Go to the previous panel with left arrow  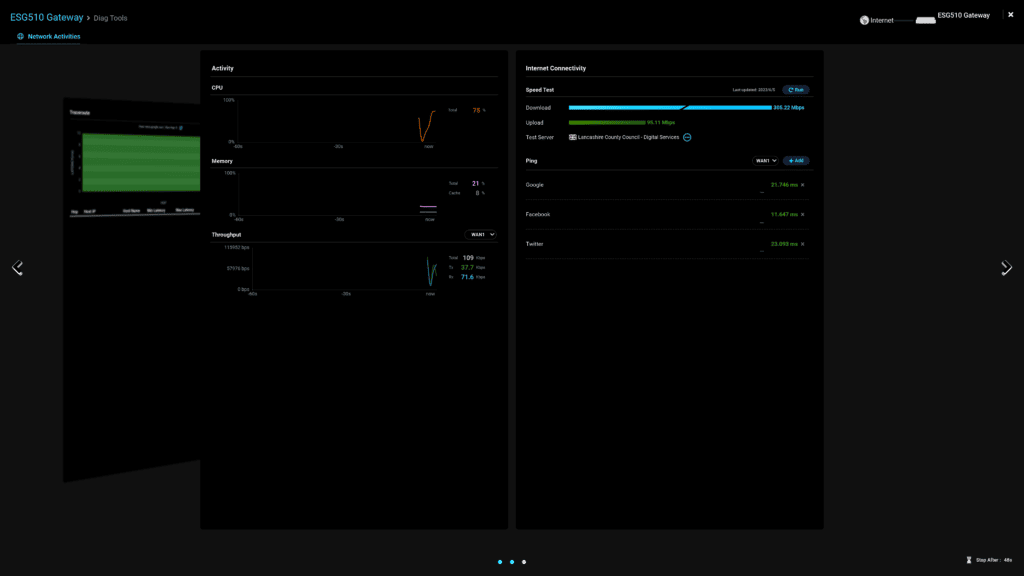point(17,268)
